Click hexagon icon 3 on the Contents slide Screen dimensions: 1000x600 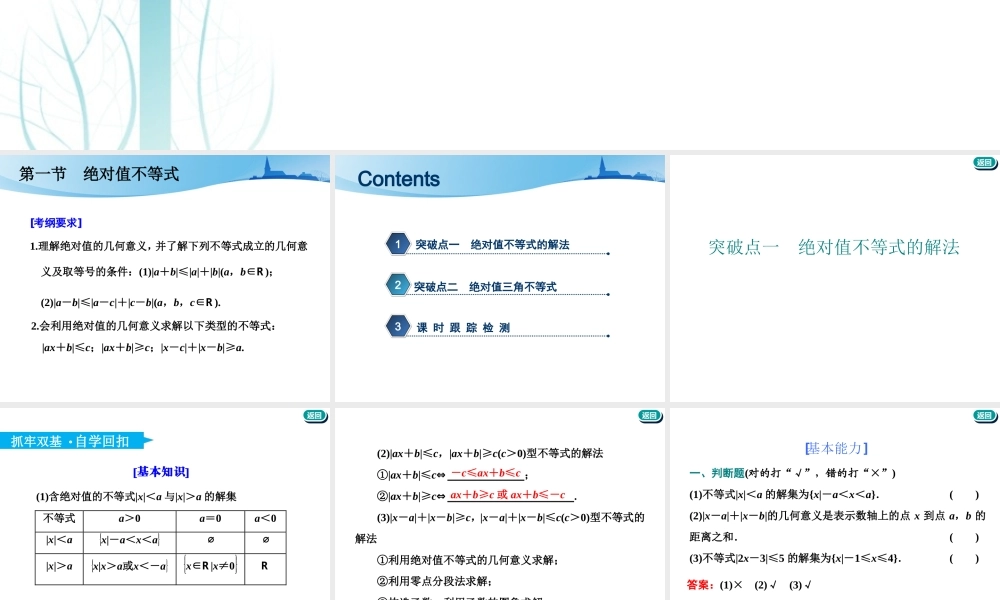pyautogui.click(x=398, y=327)
